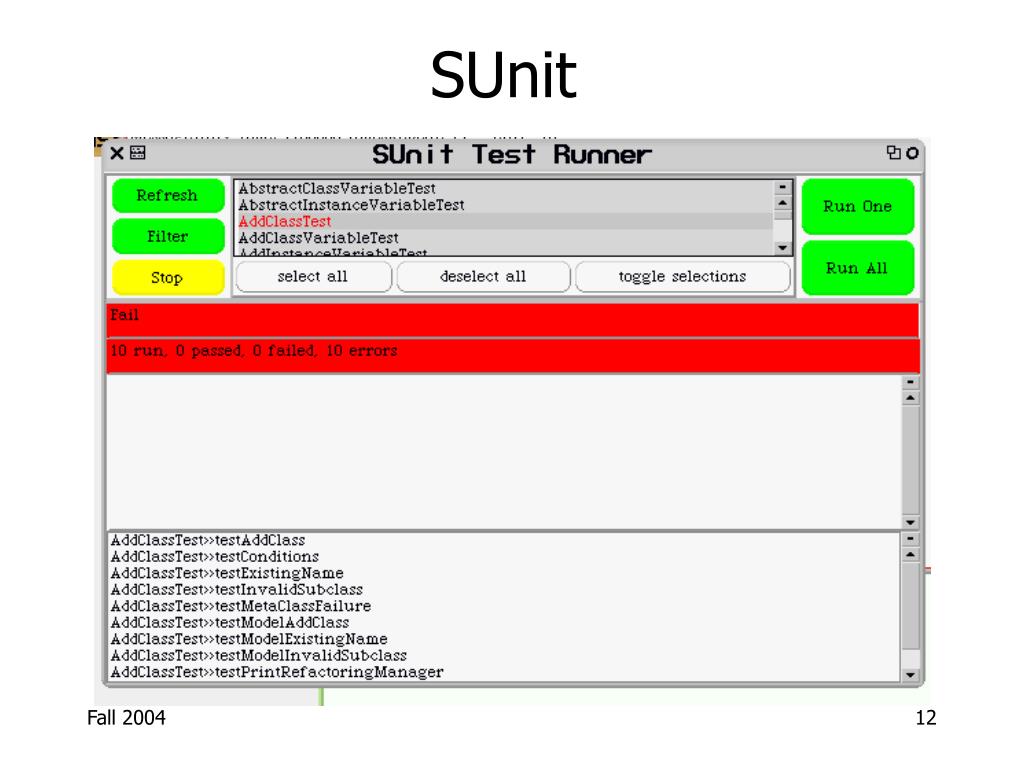Select AbstractInstanceVariableTest in the test class list
The image size is (1024, 768).
(504, 204)
